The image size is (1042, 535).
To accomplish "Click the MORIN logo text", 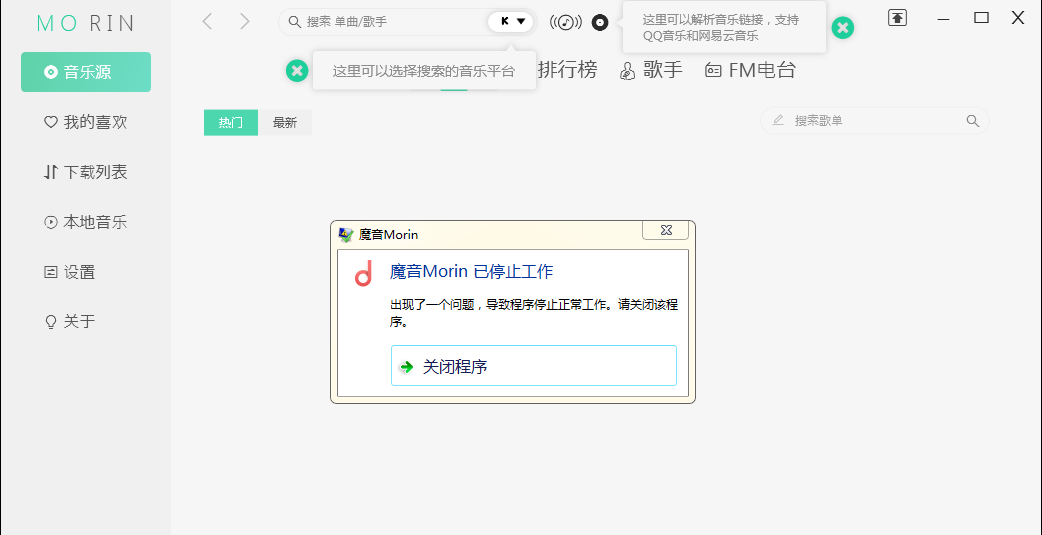I will coord(86,23).
